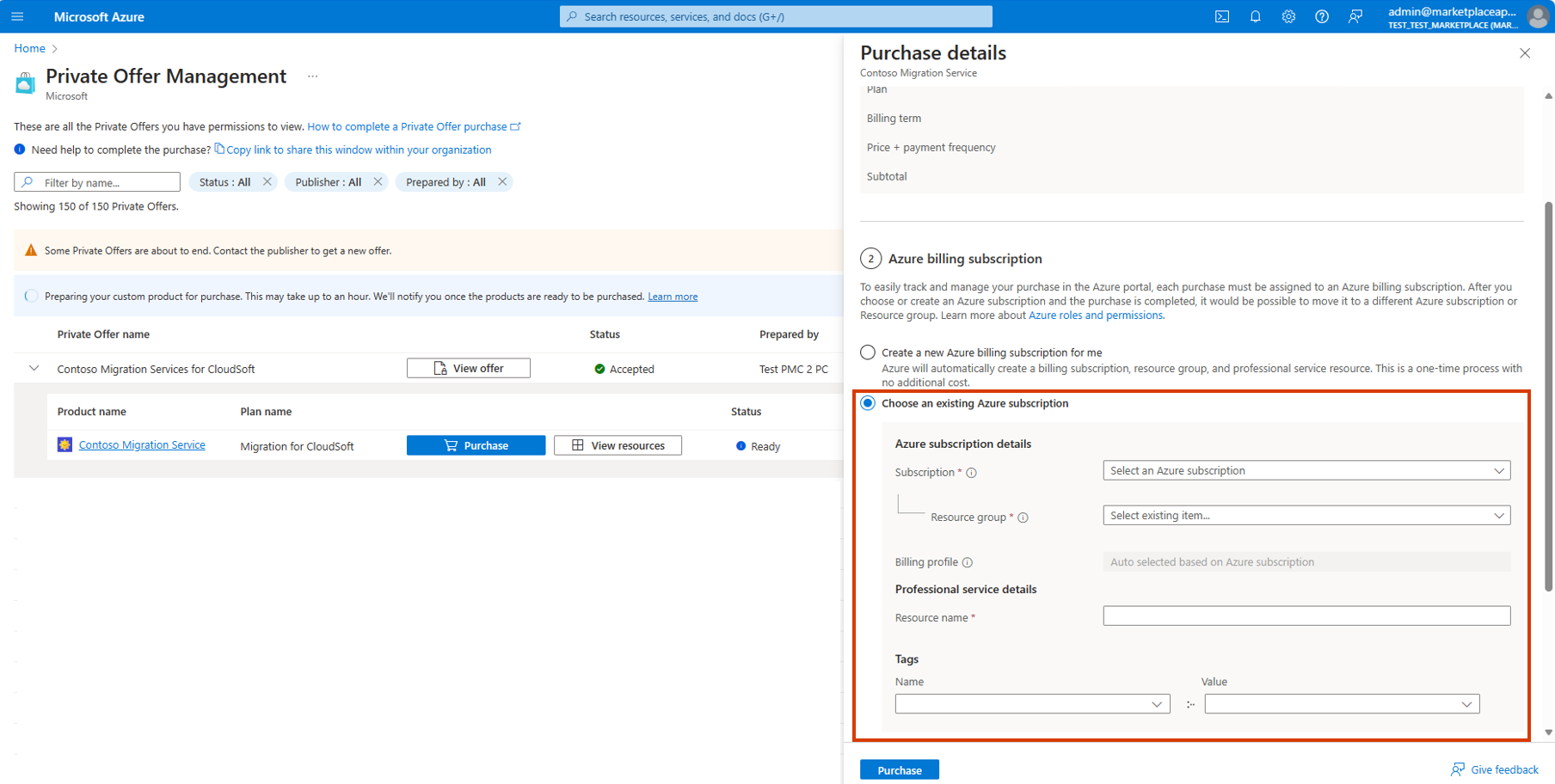Viewport: 1555px width, 784px height.
Task: Open the "Select an Azure subscription" dropdown
Action: (1306, 470)
